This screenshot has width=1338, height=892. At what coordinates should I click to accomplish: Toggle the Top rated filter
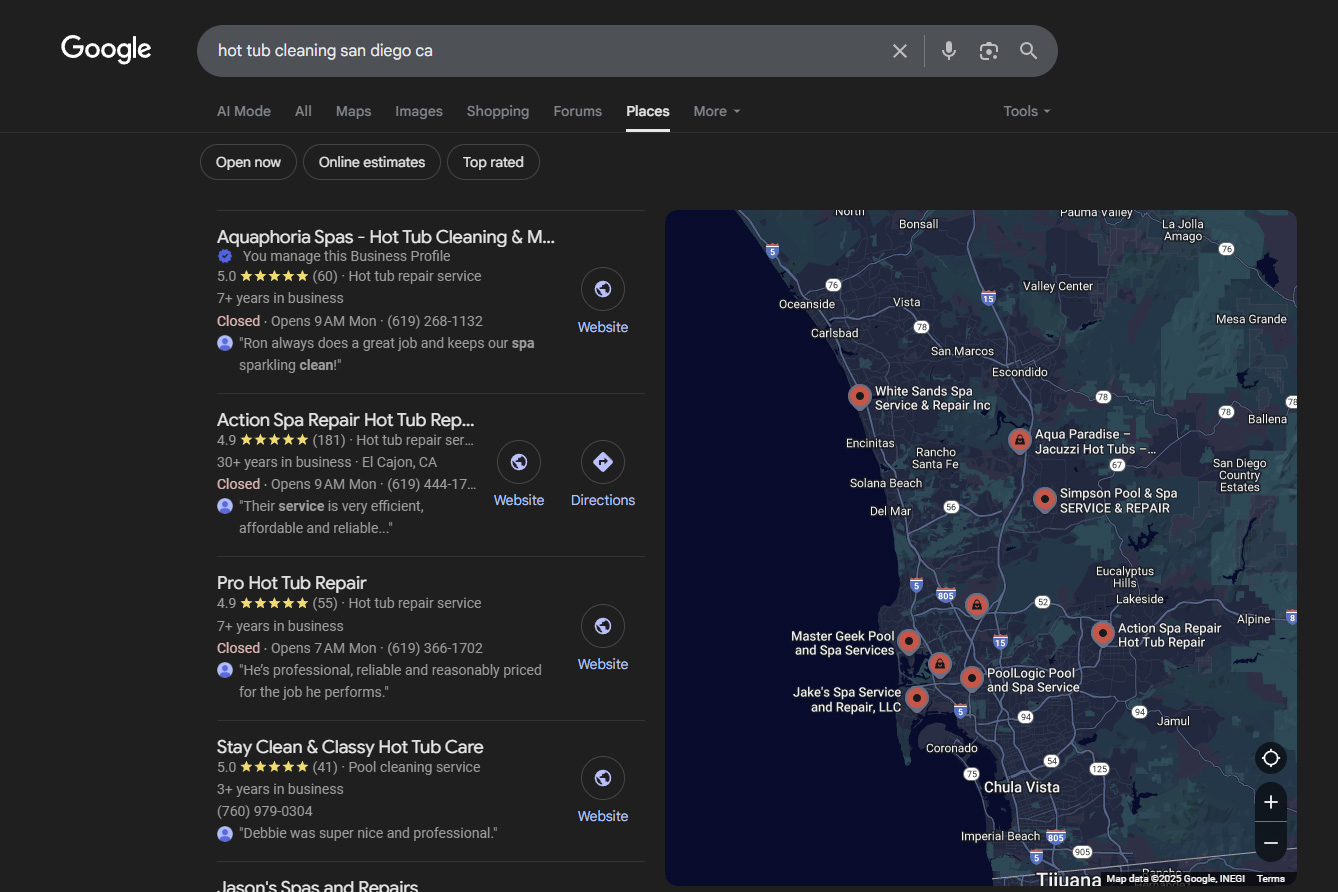point(493,162)
